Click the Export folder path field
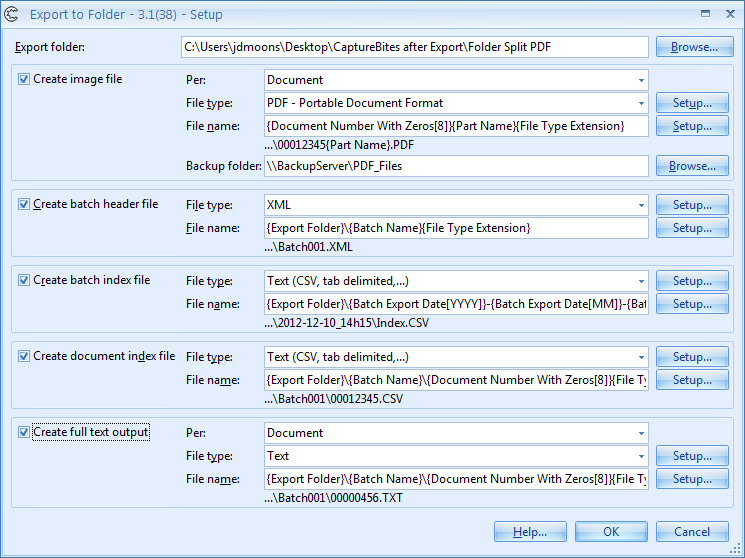Viewport: 745px width, 558px height. tap(415, 47)
